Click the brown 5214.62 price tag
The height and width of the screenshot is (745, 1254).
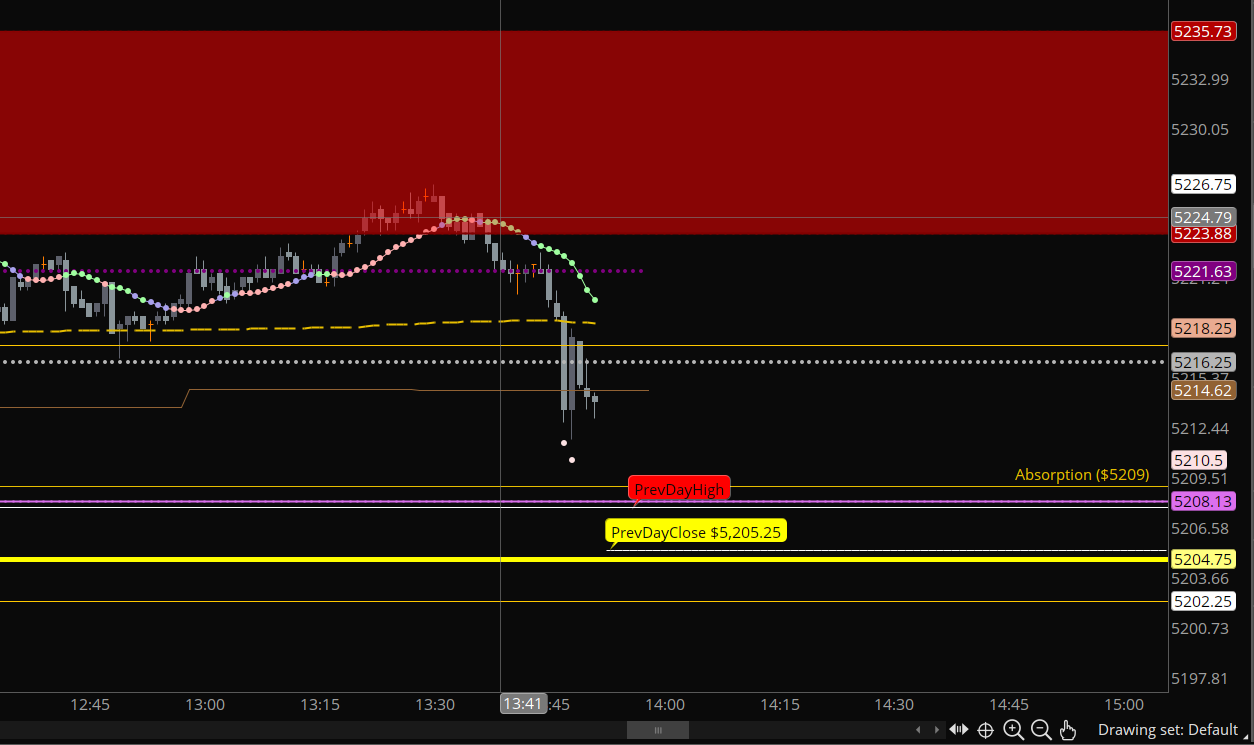click(1203, 390)
